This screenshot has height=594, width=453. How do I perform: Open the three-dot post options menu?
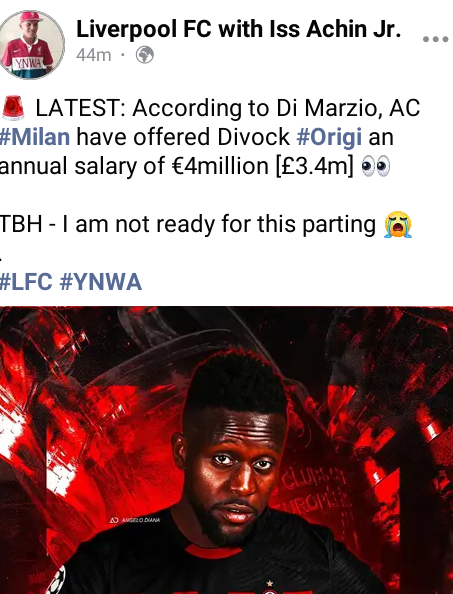coord(436,39)
